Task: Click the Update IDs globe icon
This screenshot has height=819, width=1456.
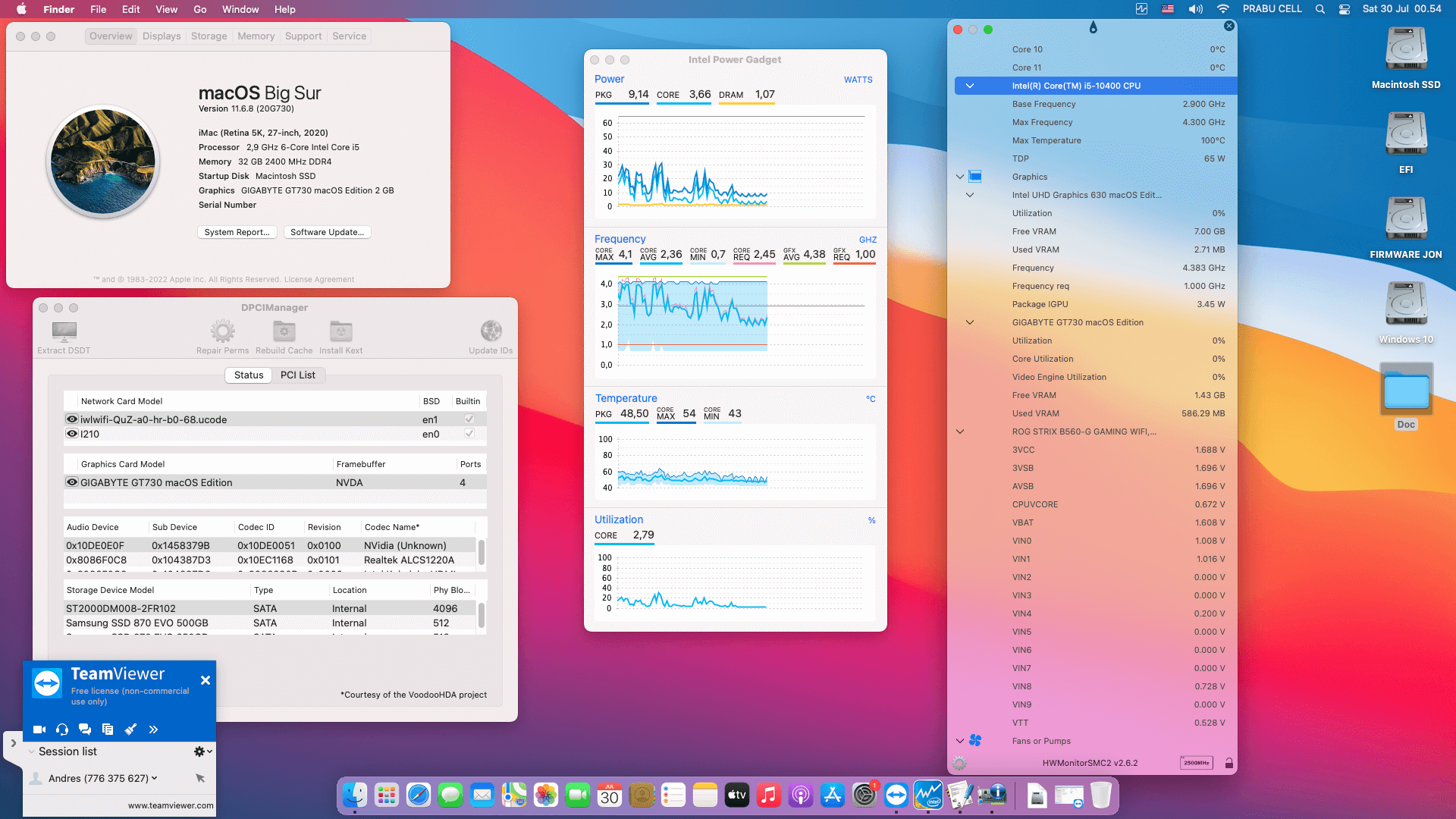Action: coord(491,331)
